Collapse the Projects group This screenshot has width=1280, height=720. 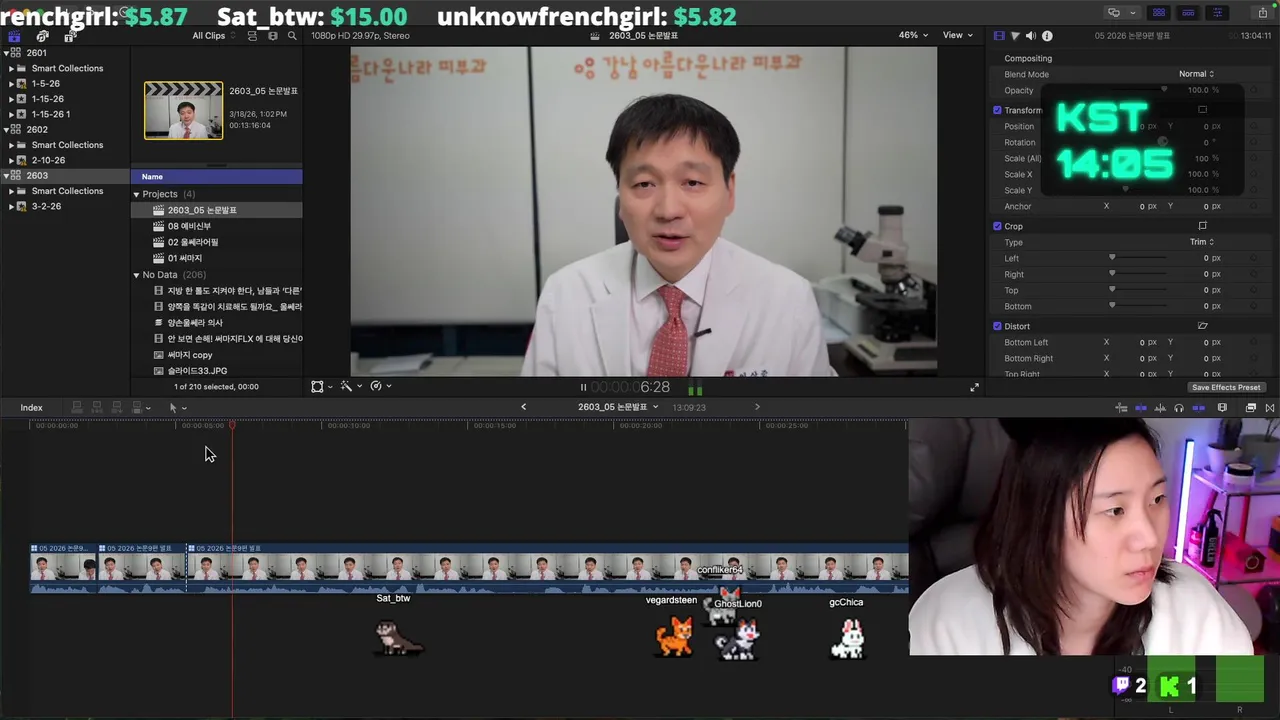click(x=136, y=194)
